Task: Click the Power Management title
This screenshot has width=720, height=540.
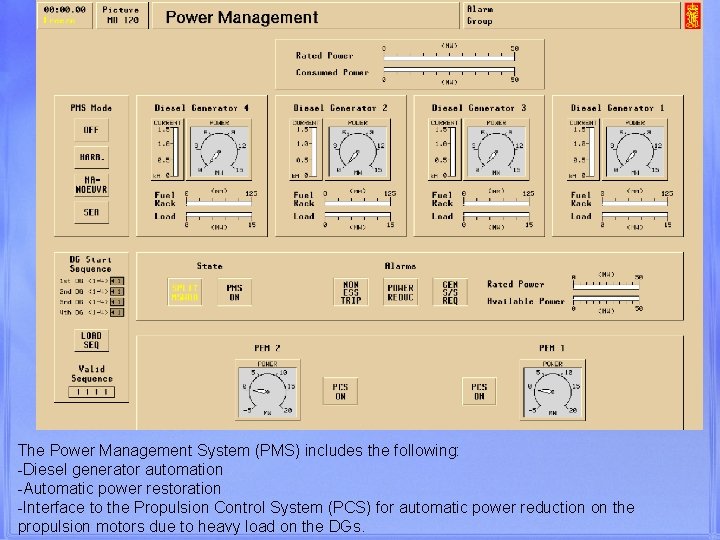Action: (242, 17)
